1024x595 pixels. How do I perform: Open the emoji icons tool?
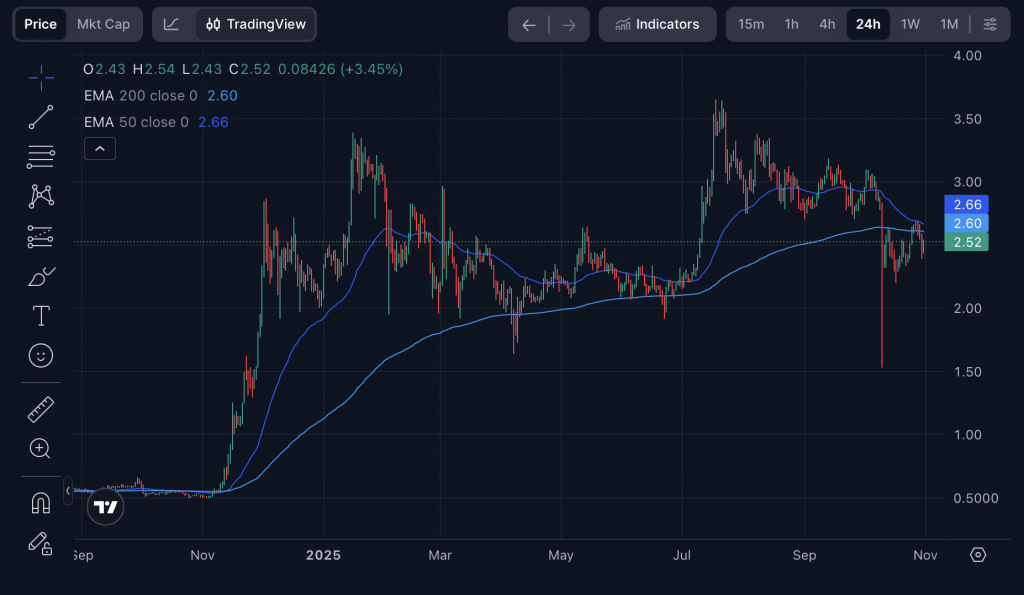point(41,355)
